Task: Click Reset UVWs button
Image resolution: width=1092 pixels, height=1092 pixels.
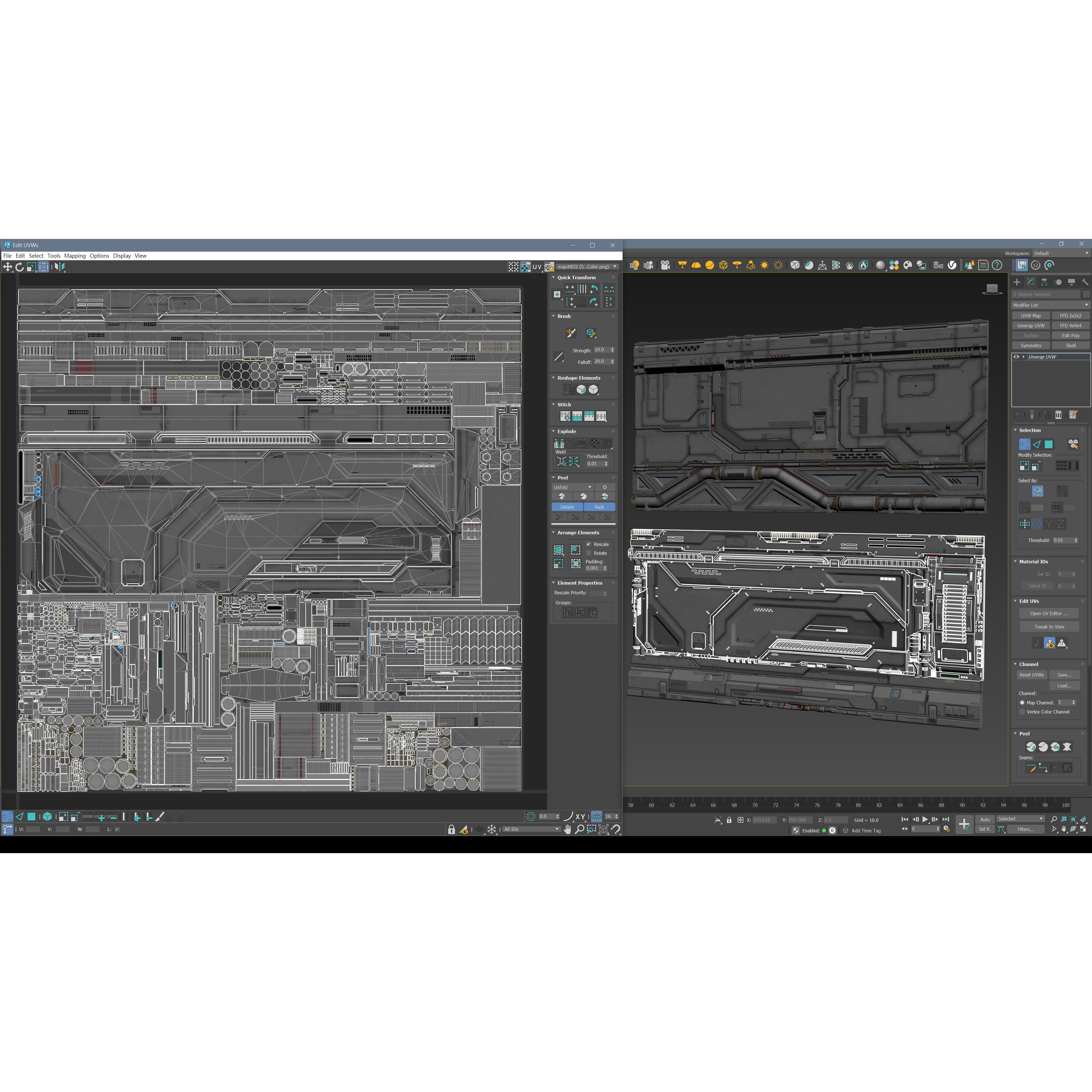Action: click(1031, 675)
